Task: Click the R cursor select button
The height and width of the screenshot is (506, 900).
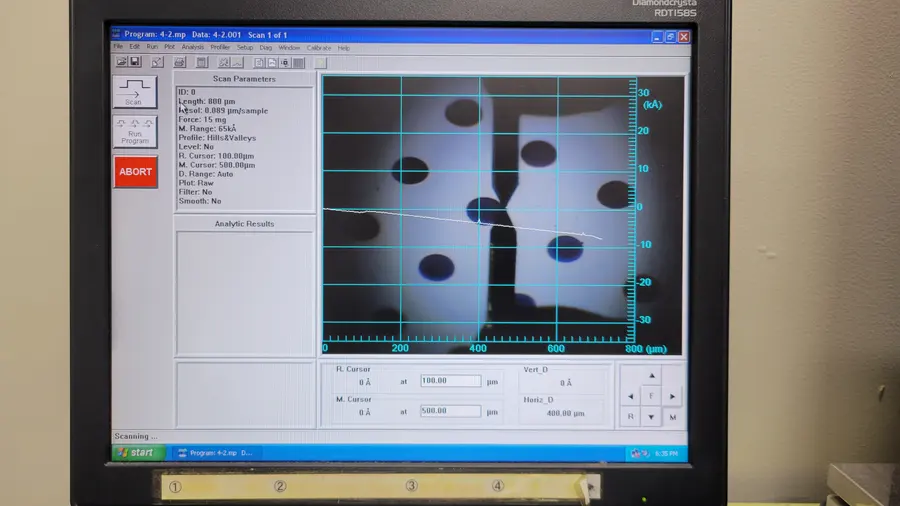Action: click(x=630, y=417)
